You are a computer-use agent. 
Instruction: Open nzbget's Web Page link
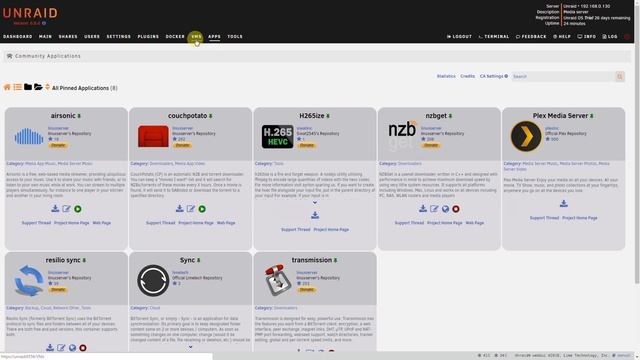click(475, 223)
